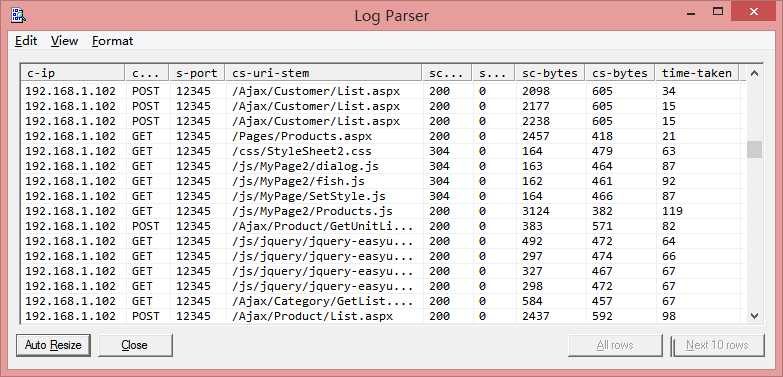
Task: Click the Auto Resize button
Action: click(53, 345)
